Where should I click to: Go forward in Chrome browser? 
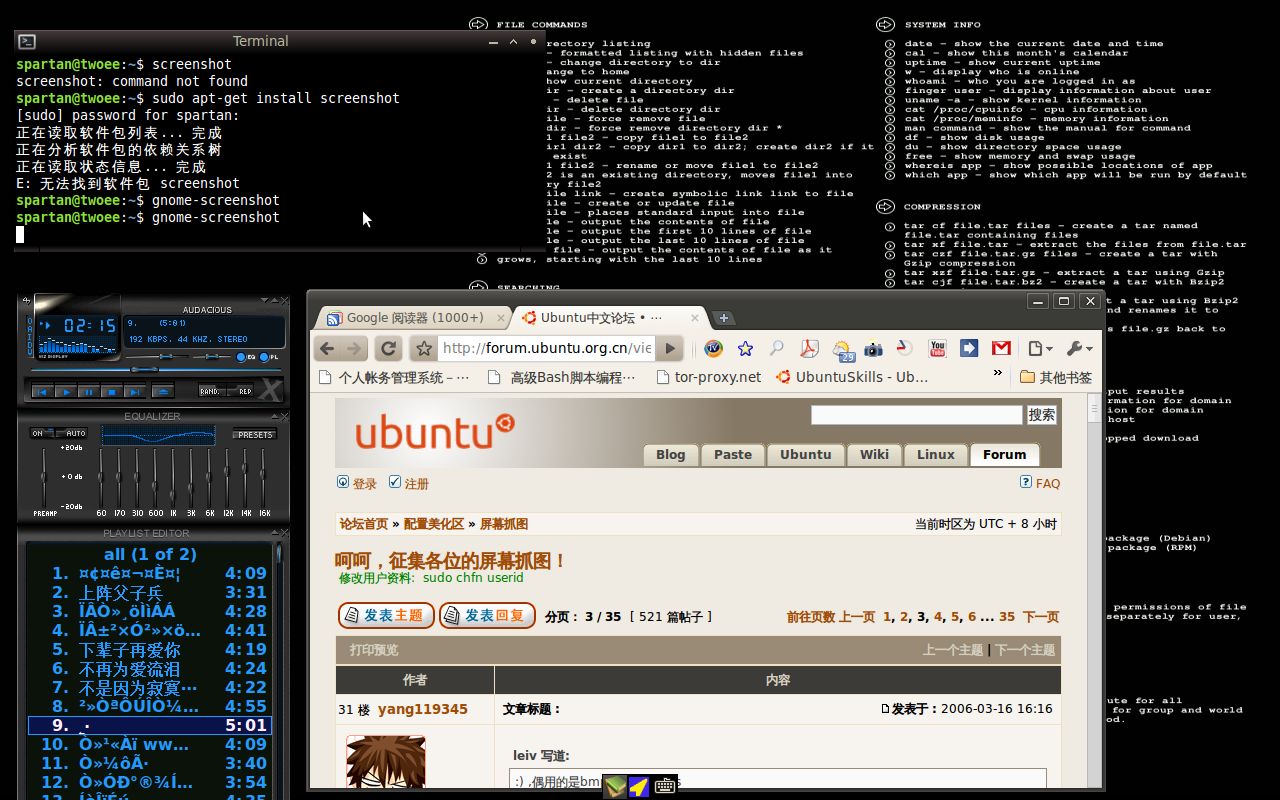[355, 348]
